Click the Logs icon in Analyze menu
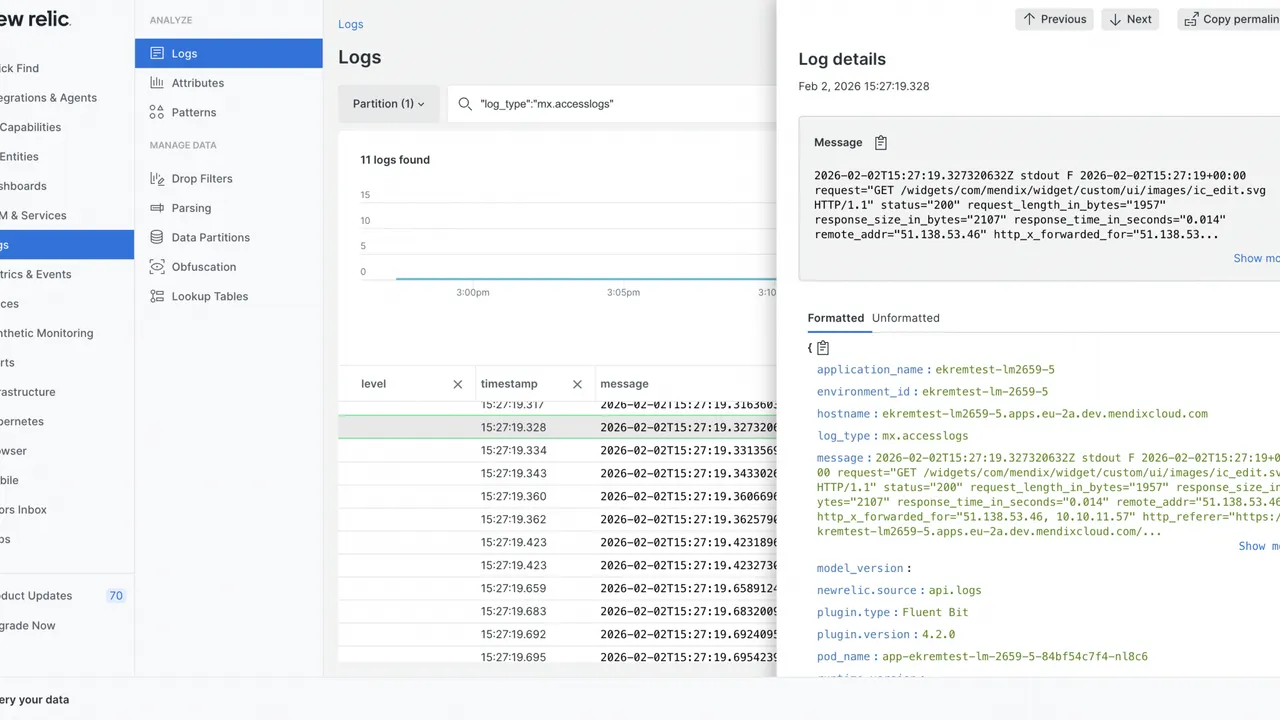 click(156, 54)
